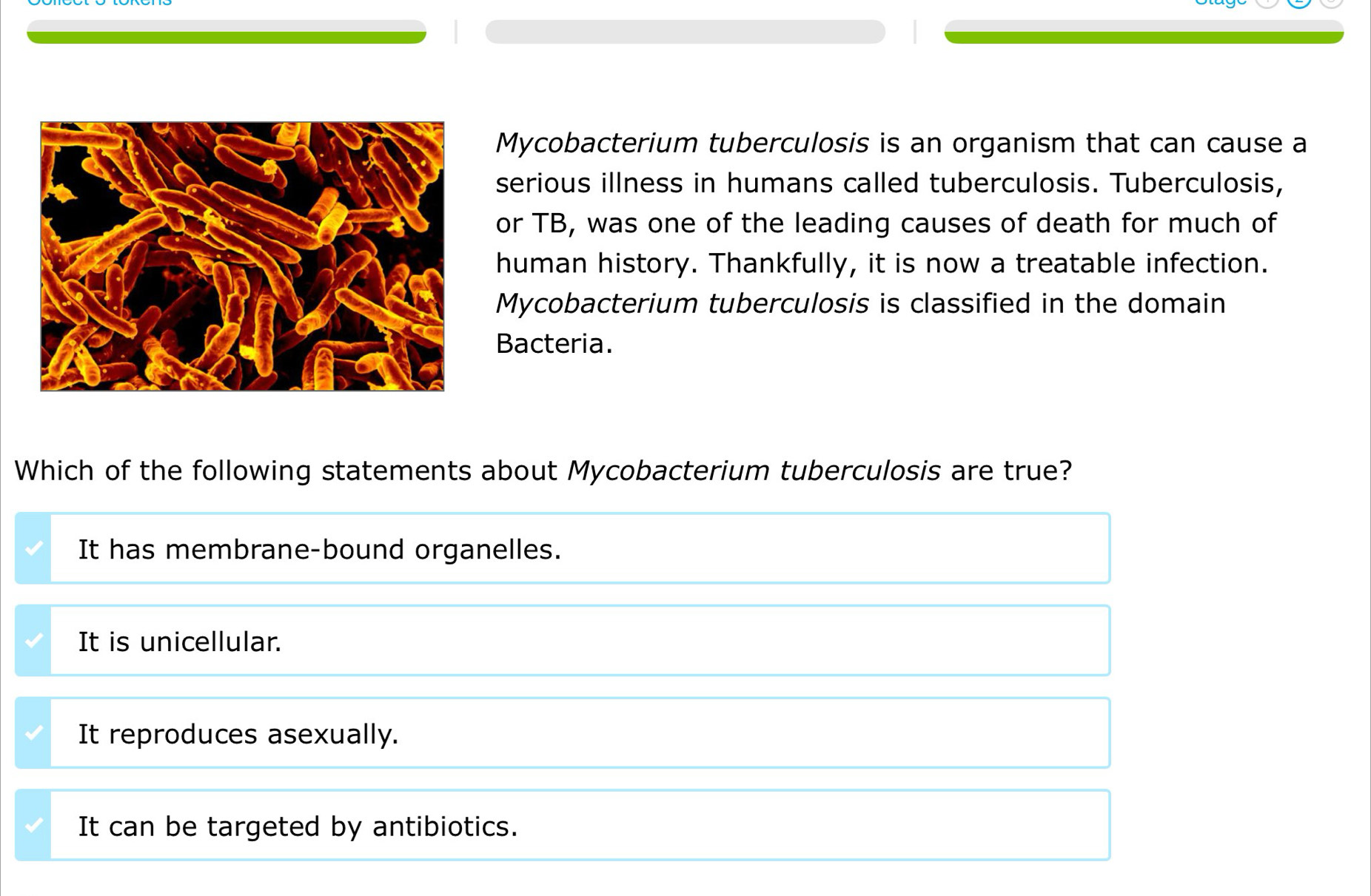Viewport: 1371px width, 896px height.
Task: Click the 'Which of the following statements' question
Action: [543, 471]
